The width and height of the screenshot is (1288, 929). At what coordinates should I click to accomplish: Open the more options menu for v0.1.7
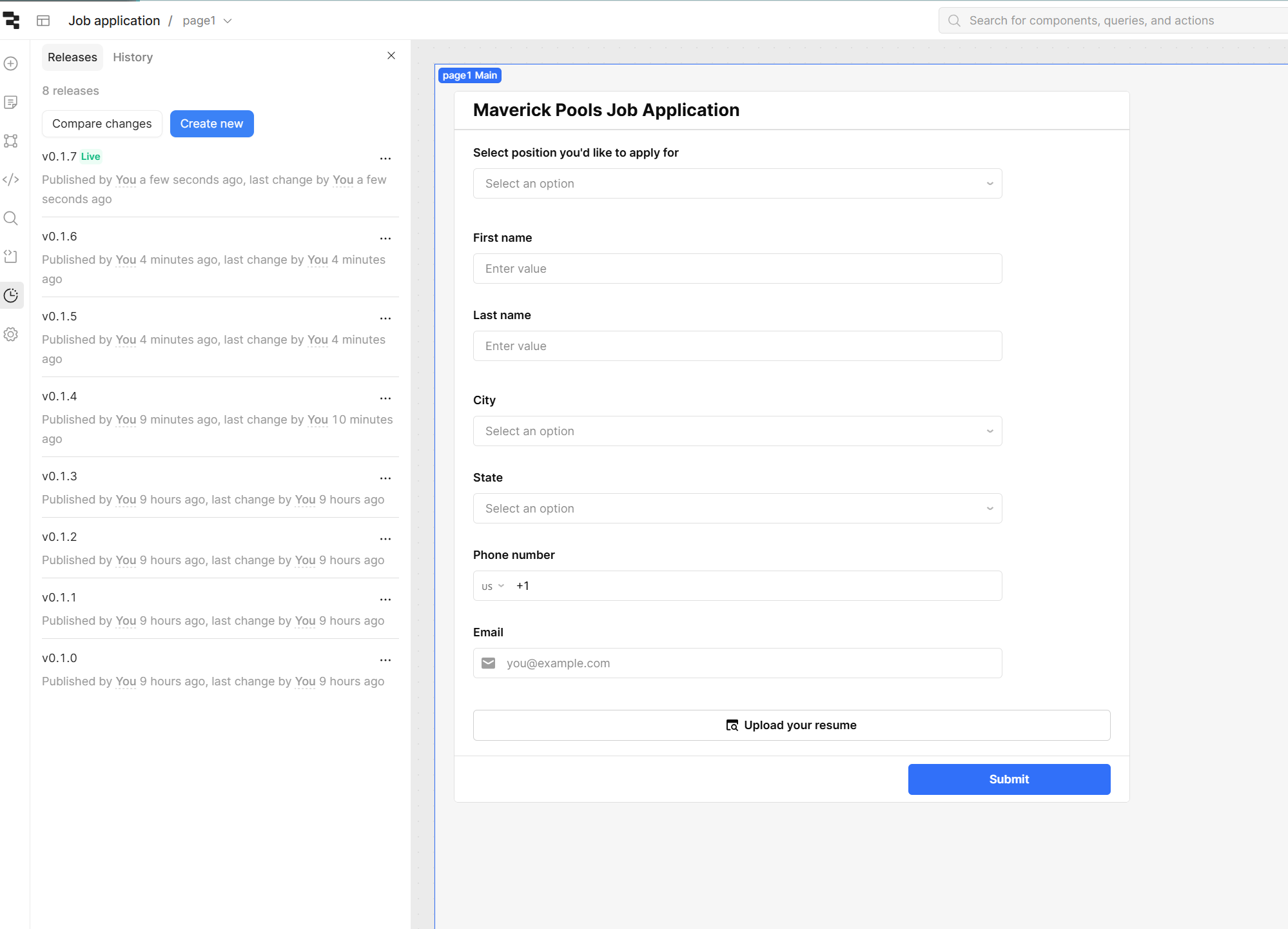click(x=385, y=159)
